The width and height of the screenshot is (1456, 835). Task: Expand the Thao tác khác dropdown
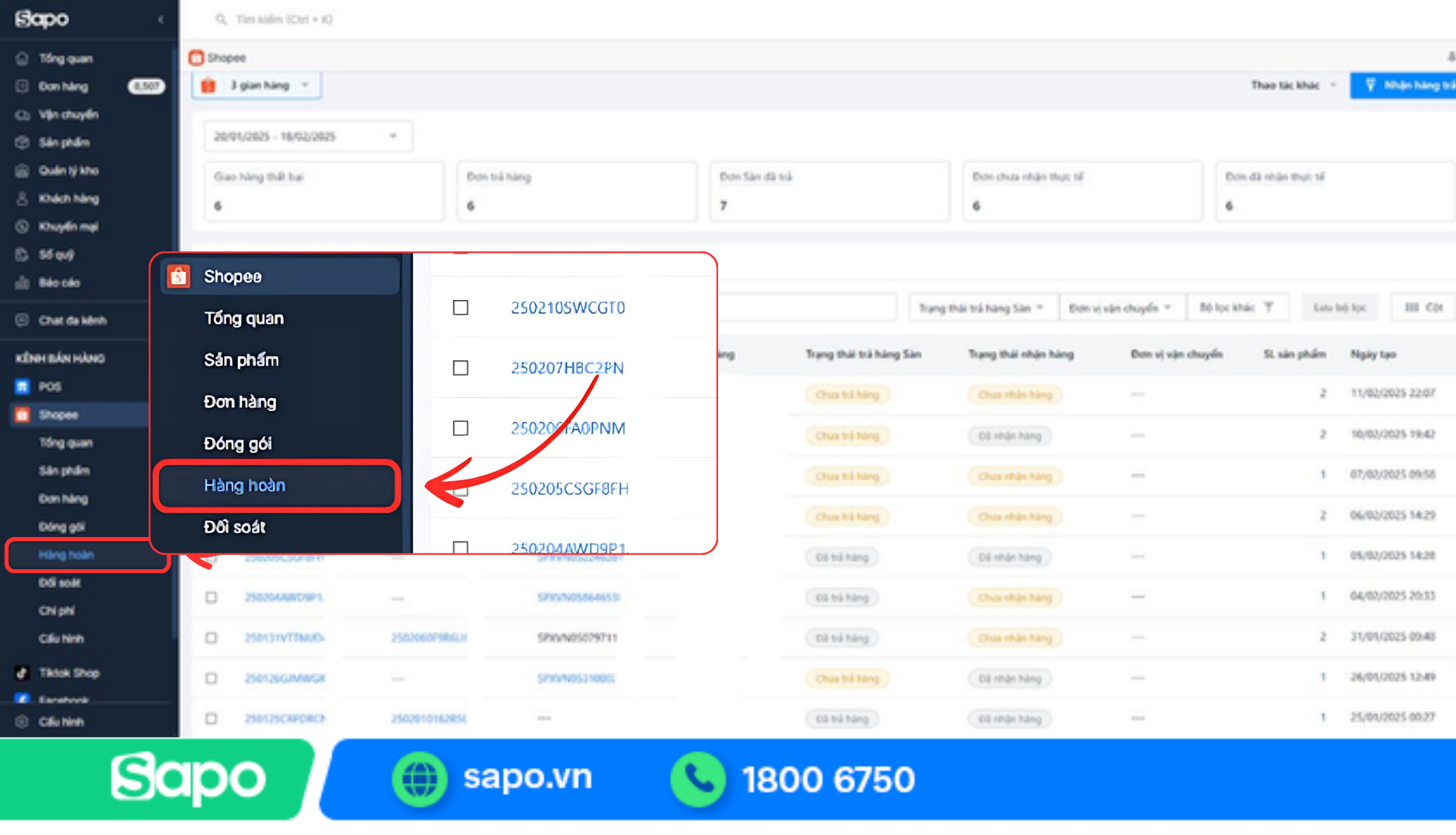coord(1293,85)
